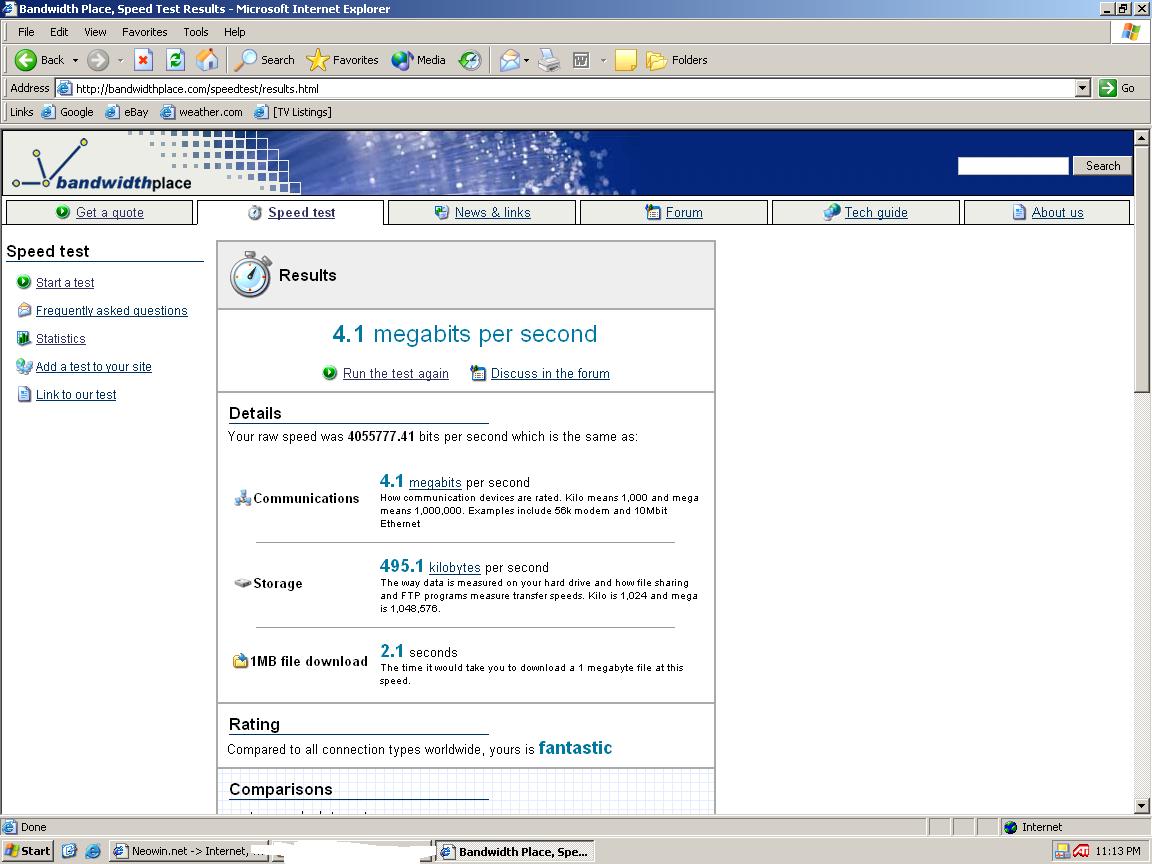Expand the address bar dropdown arrow
Image resolution: width=1152 pixels, height=864 pixels.
pyautogui.click(x=1082, y=88)
